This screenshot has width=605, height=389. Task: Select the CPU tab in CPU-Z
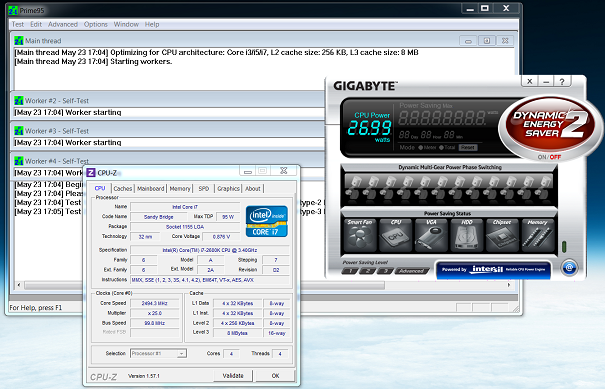100,188
